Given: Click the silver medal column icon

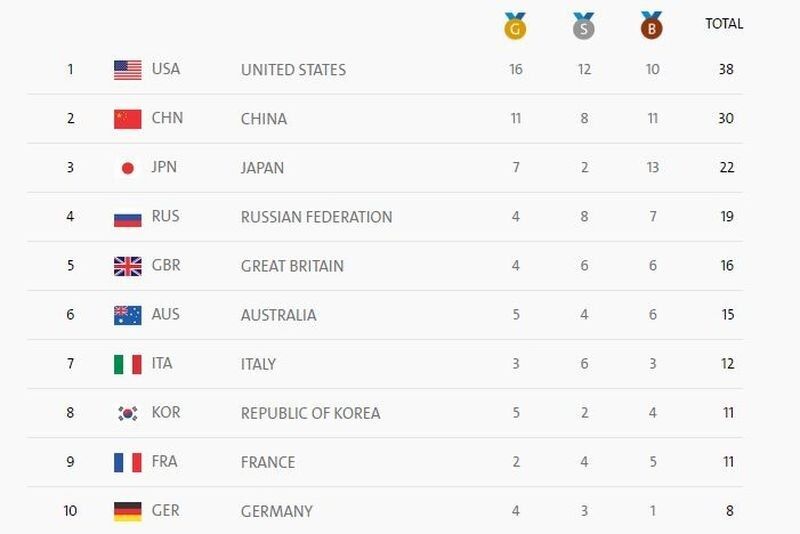Looking at the screenshot, I should point(584,25).
